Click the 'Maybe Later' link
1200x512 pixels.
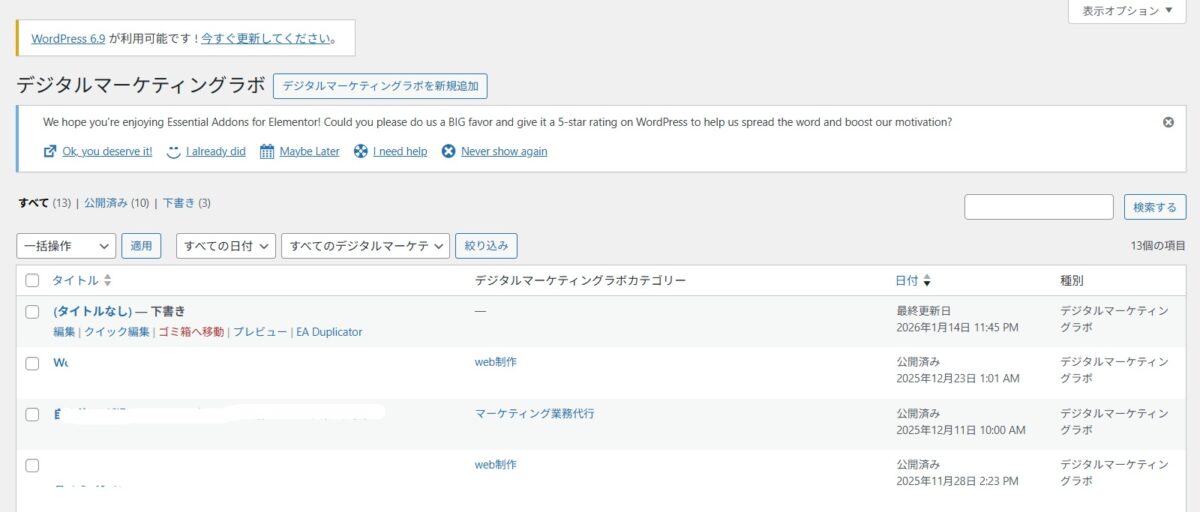[309, 152]
